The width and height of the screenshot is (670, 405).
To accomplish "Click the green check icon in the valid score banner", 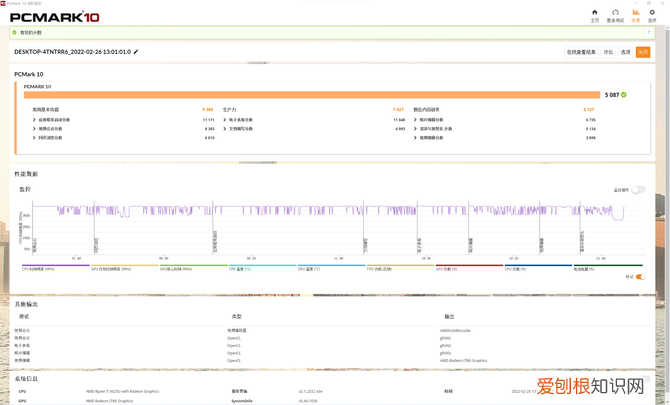I will pos(14,33).
